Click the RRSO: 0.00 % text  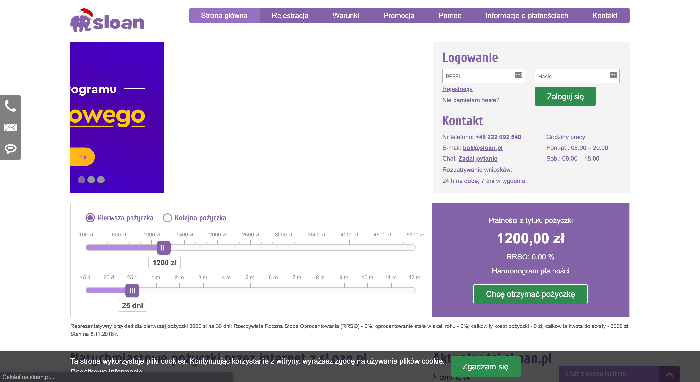pyautogui.click(x=530, y=257)
